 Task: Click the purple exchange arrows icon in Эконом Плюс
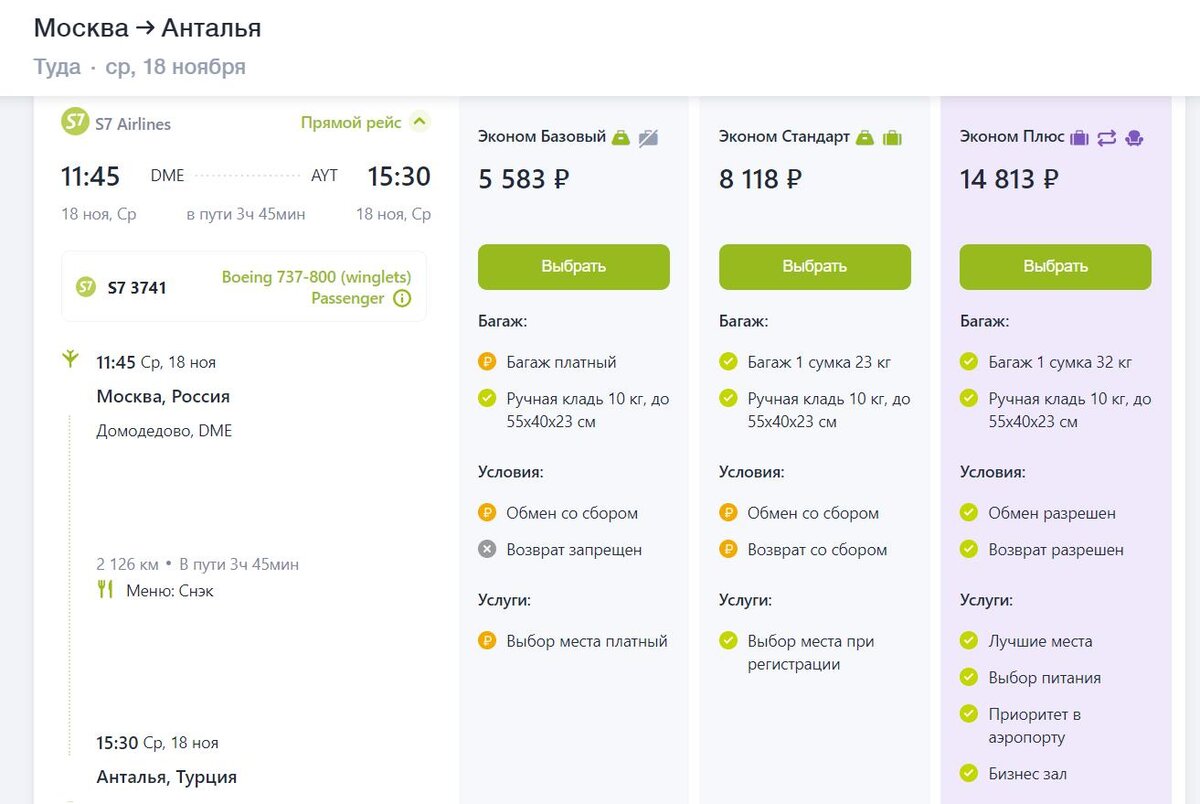1106,138
